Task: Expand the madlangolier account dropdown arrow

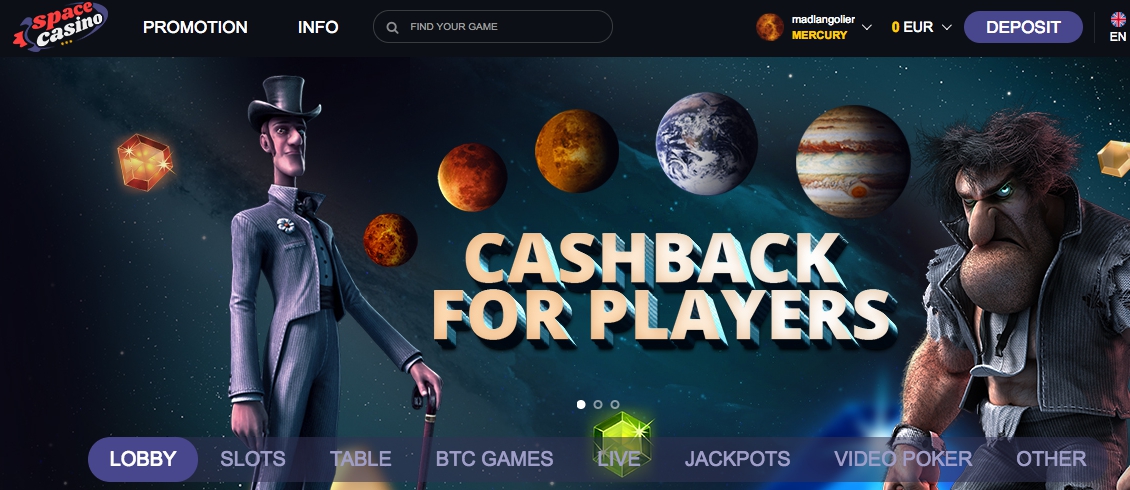Action: point(867,27)
